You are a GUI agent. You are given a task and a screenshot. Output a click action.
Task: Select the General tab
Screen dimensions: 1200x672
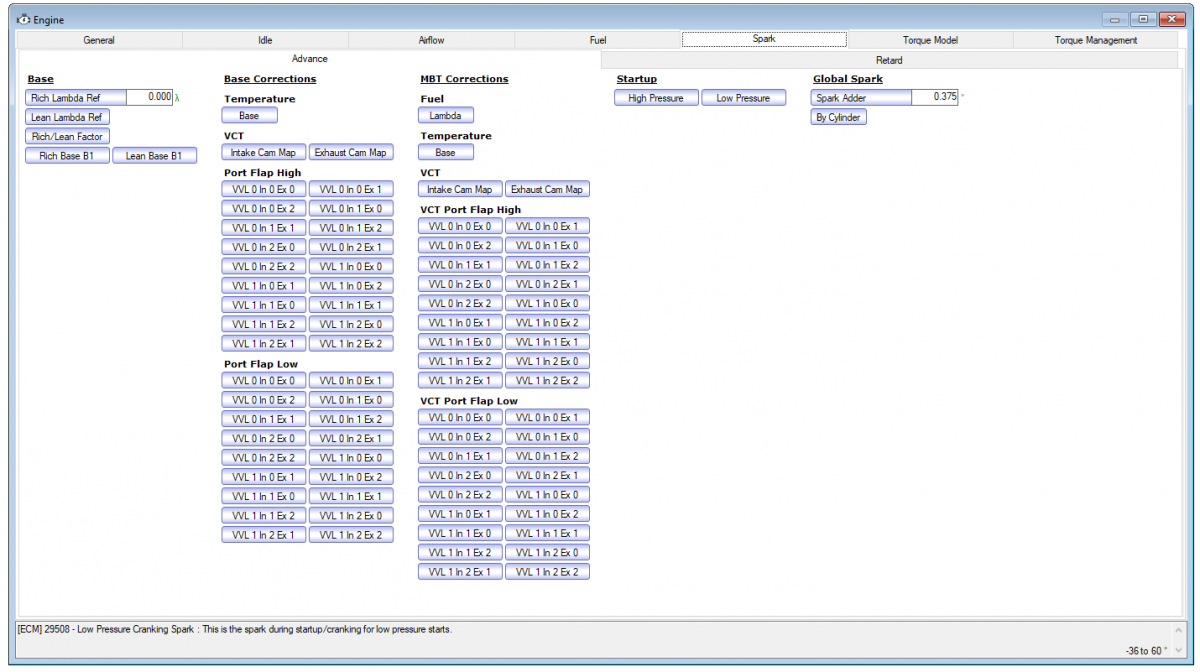tap(98, 39)
